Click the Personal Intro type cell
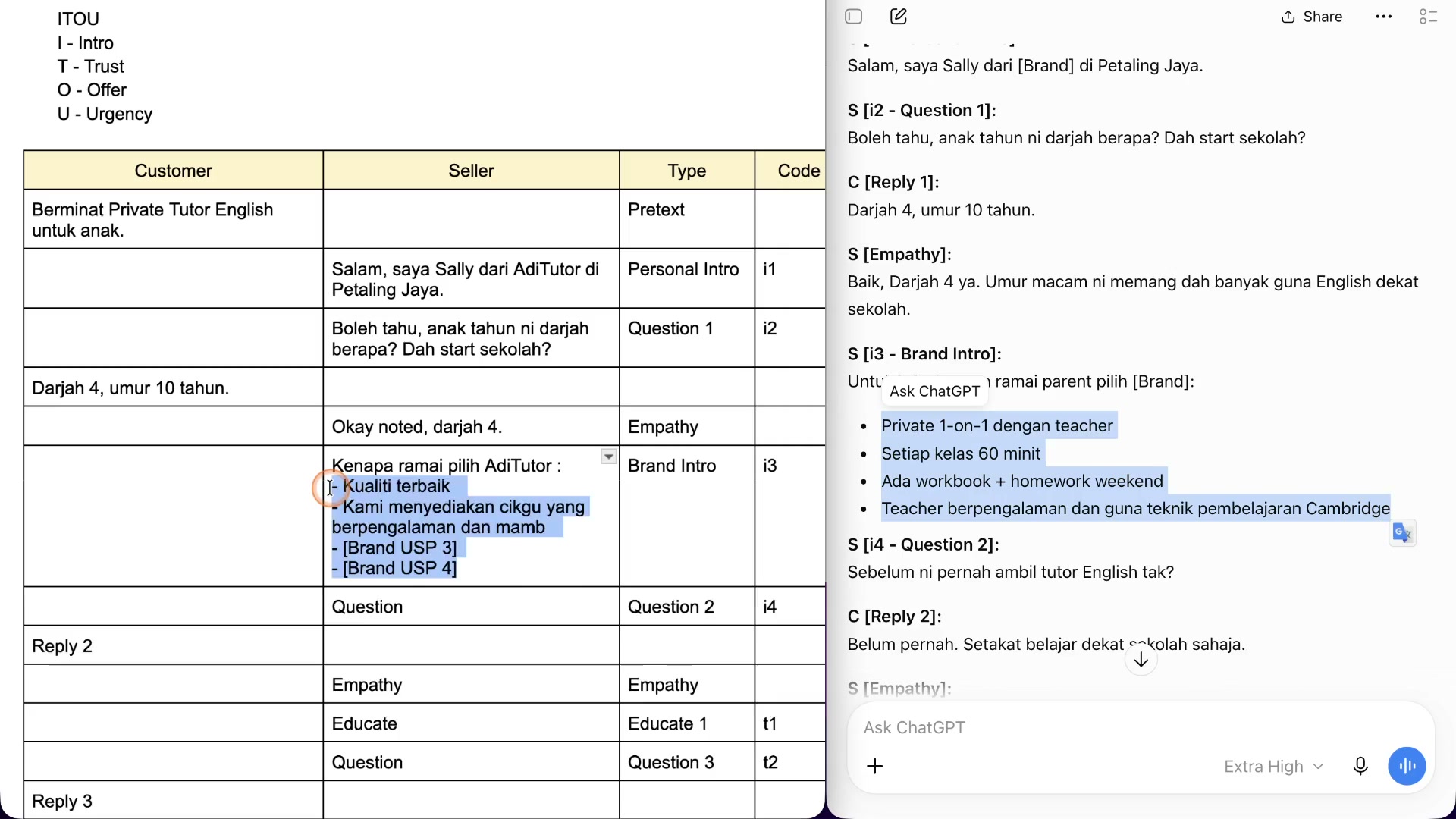 click(687, 279)
